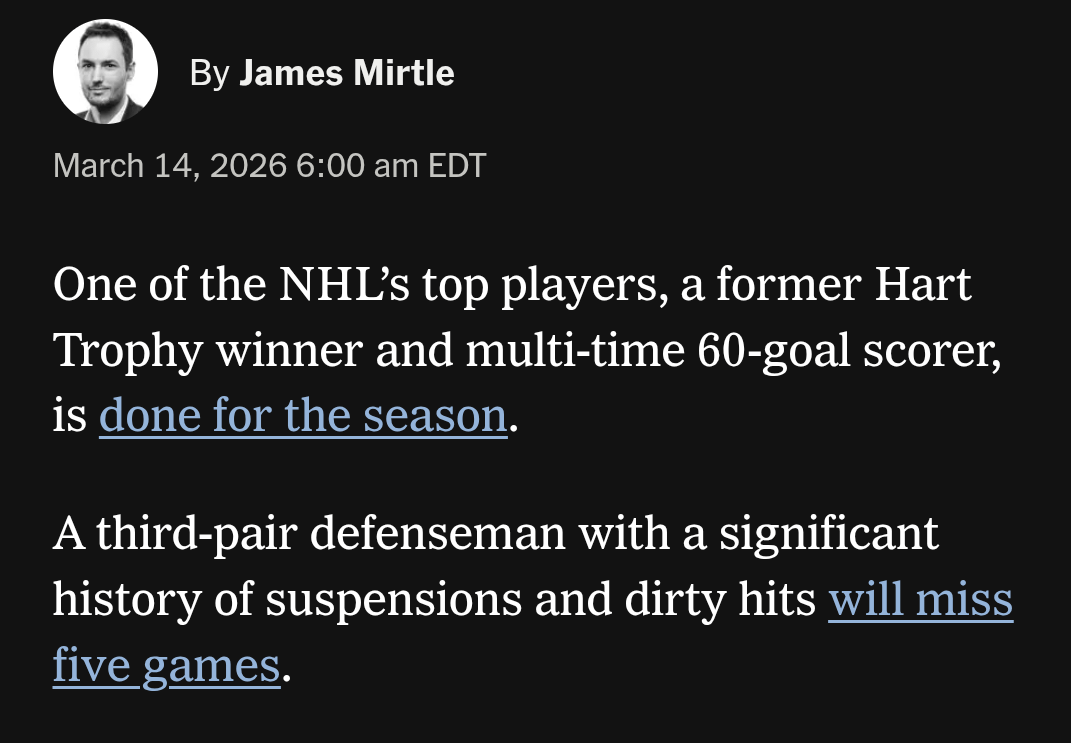Follow the "will miss" hyperlink text
The image size is (1071, 743).
(920, 601)
